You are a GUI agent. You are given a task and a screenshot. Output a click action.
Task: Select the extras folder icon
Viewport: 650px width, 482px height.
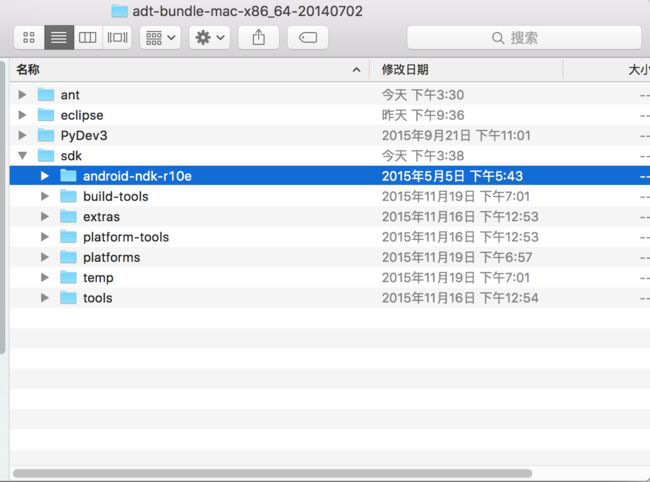[x=68, y=216]
